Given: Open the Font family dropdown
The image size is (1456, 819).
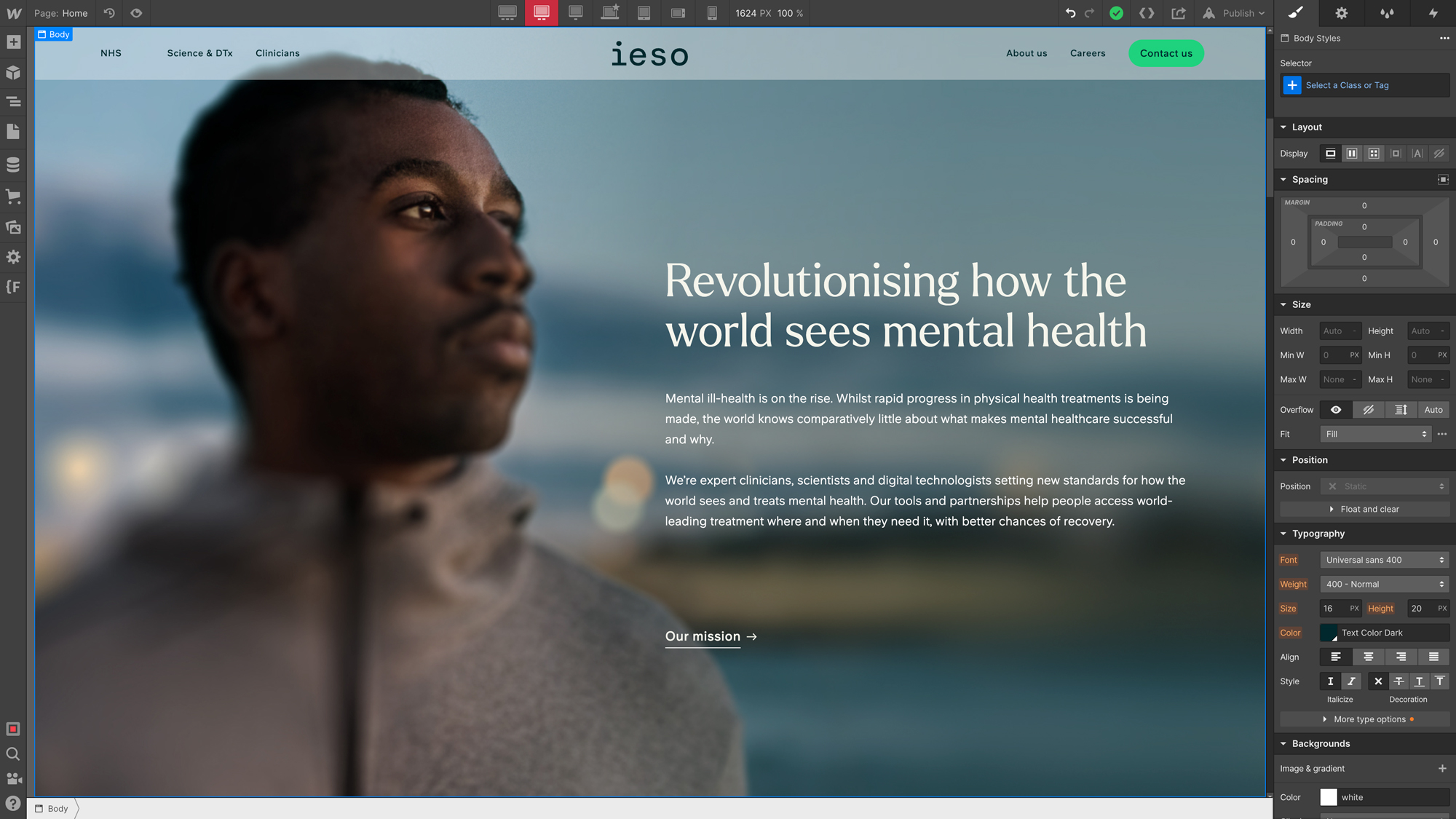Looking at the screenshot, I should [x=1383, y=559].
